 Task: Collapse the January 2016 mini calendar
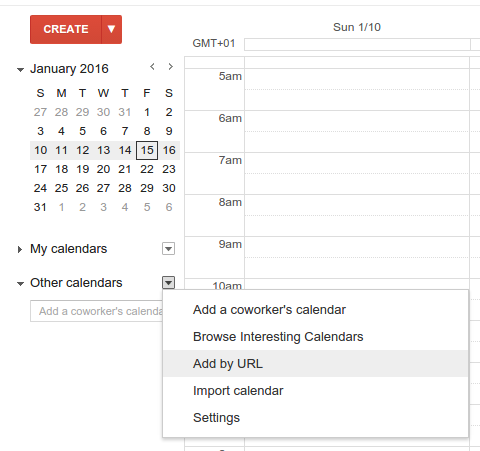point(20,70)
